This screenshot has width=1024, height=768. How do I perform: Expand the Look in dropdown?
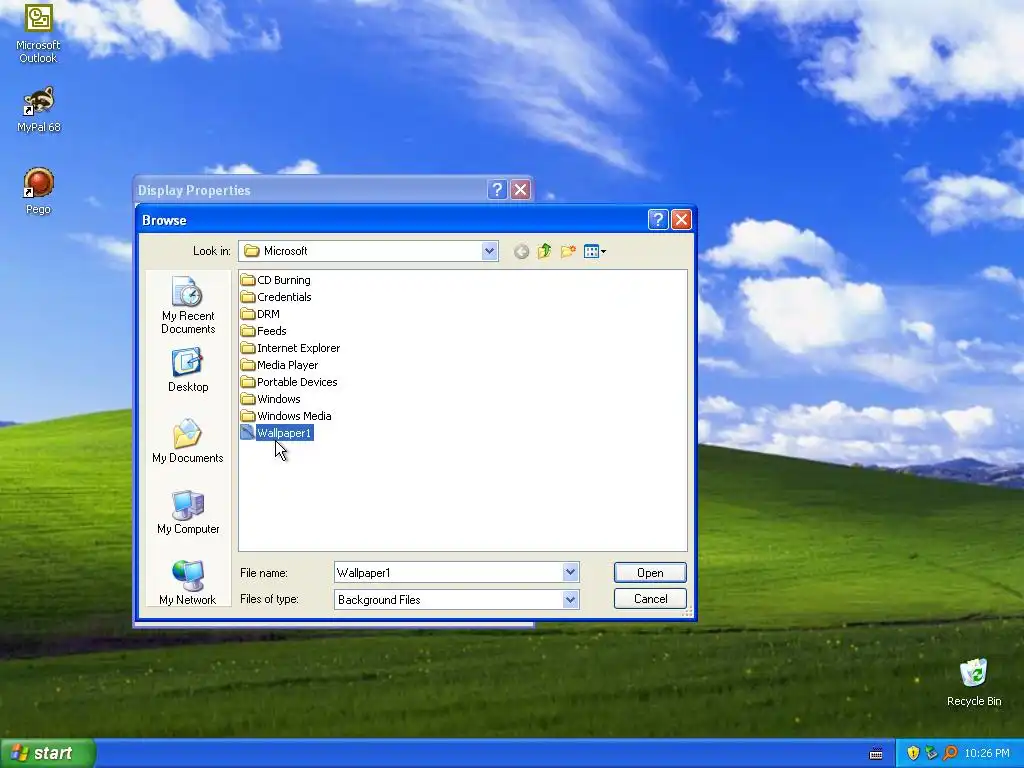(x=489, y=251)
